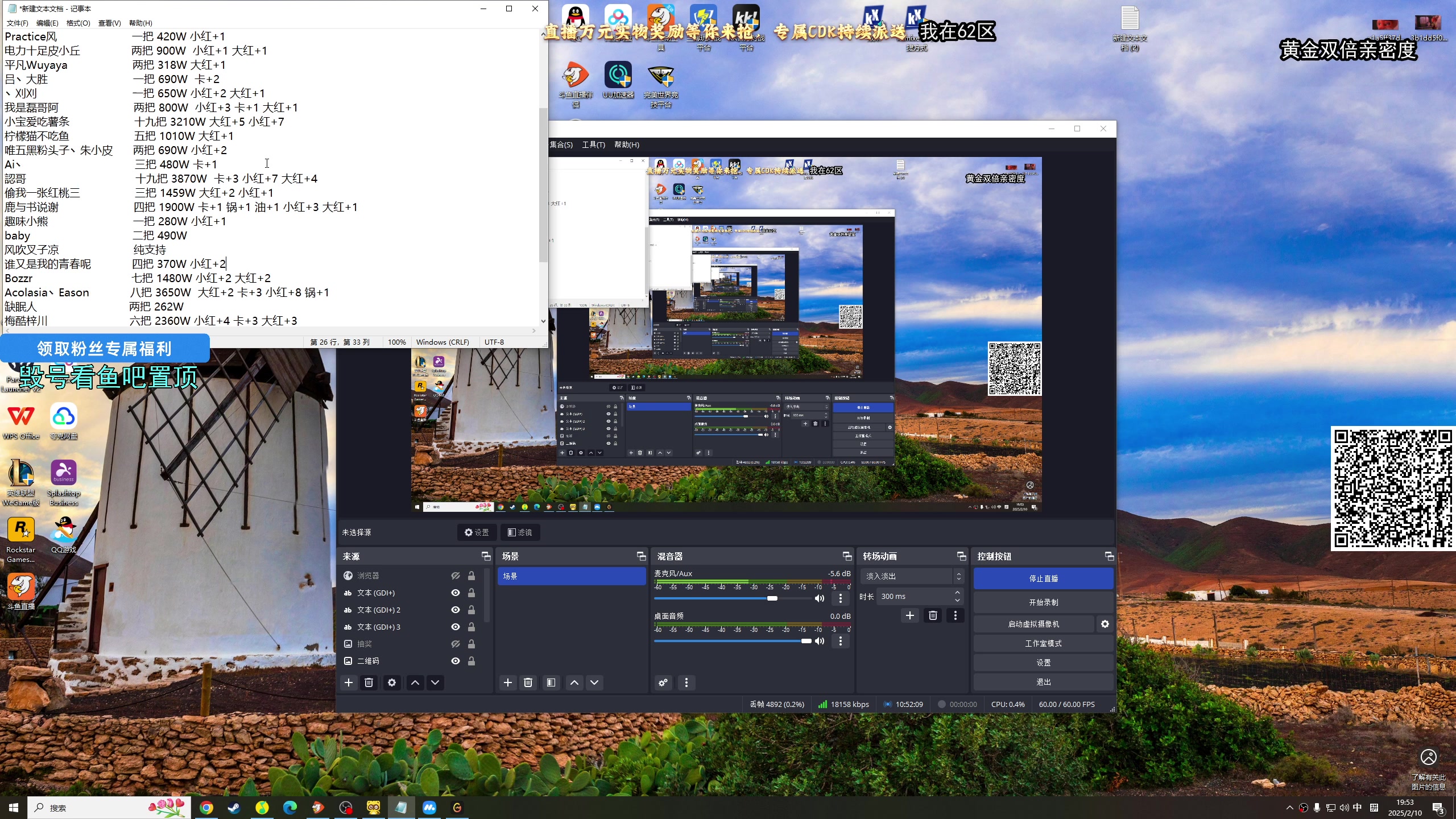Show hidden system tray icons chevron

pyautogui.click(x=1289, y=808)
